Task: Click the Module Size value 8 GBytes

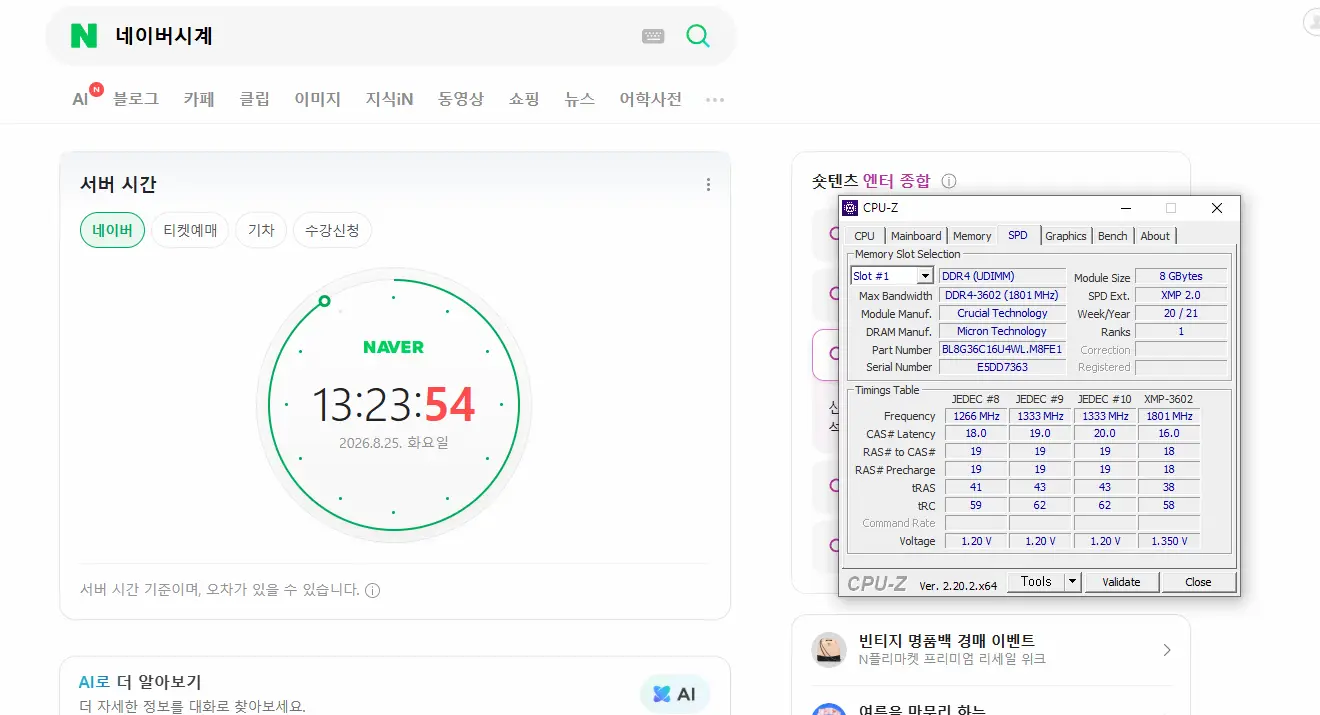Action: pyautogui.click(x=1181, y=276)
